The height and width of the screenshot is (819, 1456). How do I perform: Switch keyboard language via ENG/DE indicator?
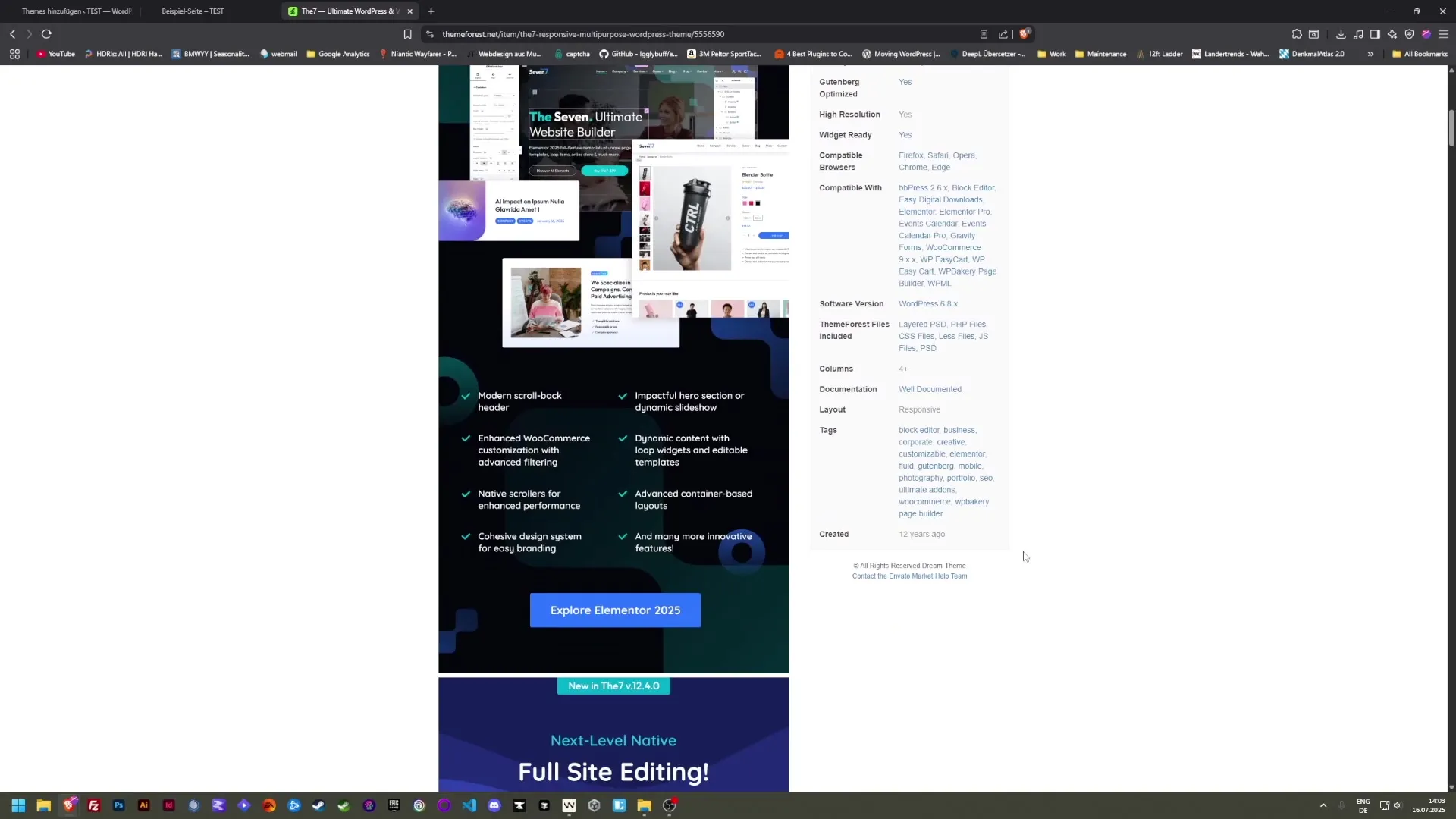(x=1363, y=805)
